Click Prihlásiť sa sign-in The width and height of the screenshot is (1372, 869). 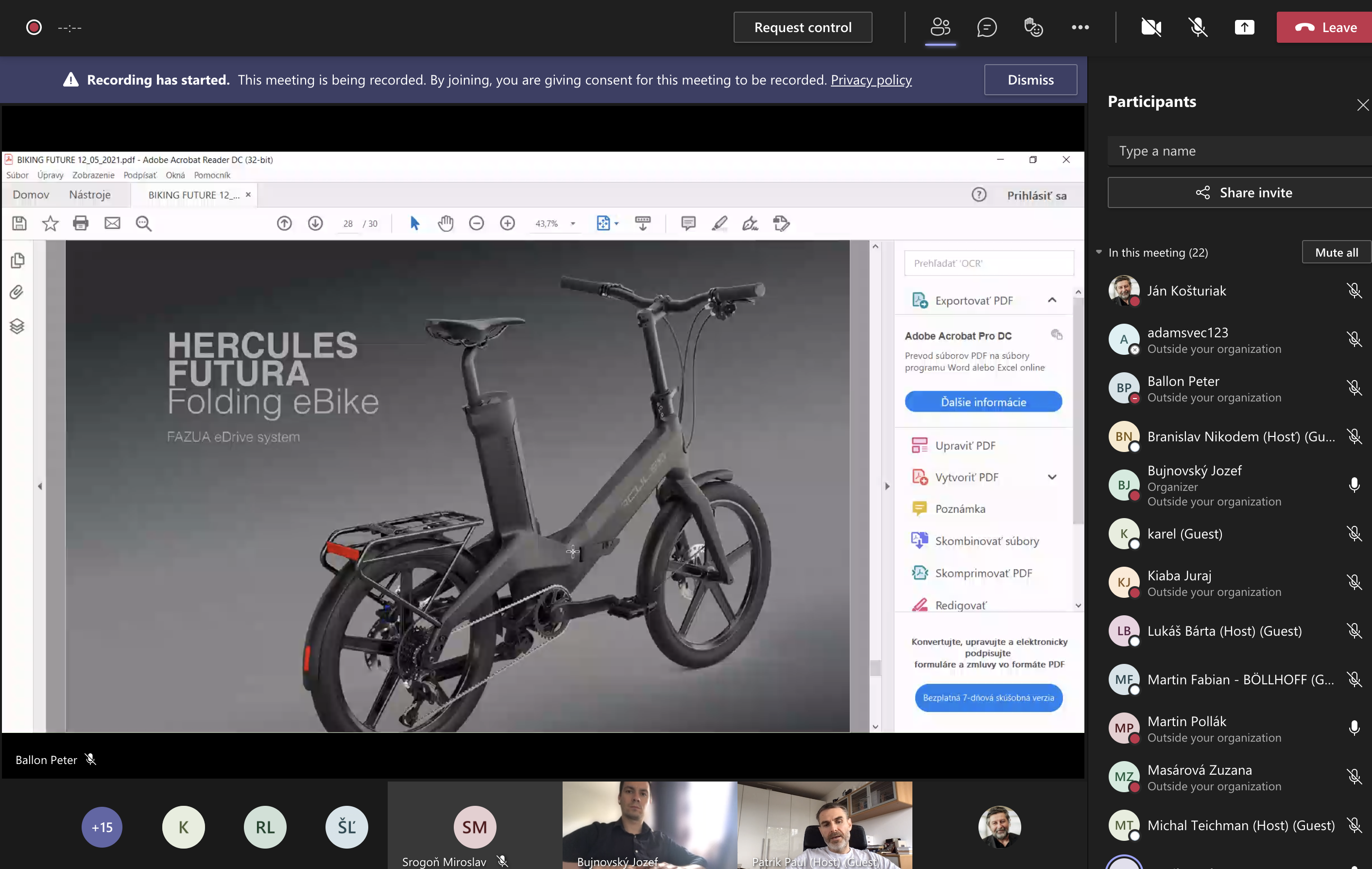1036,195
